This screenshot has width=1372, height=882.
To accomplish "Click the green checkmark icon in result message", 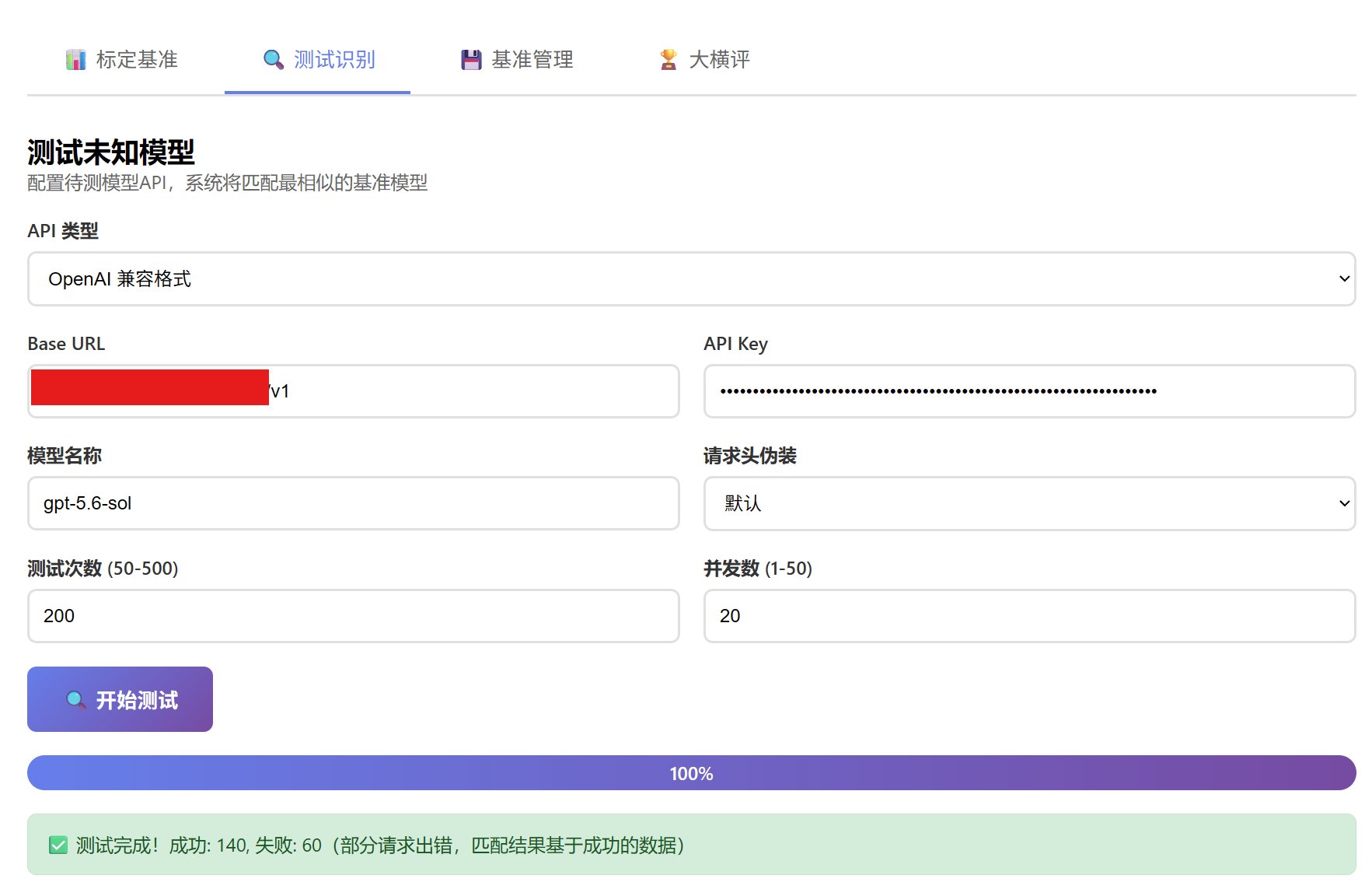I will (58, 845).
